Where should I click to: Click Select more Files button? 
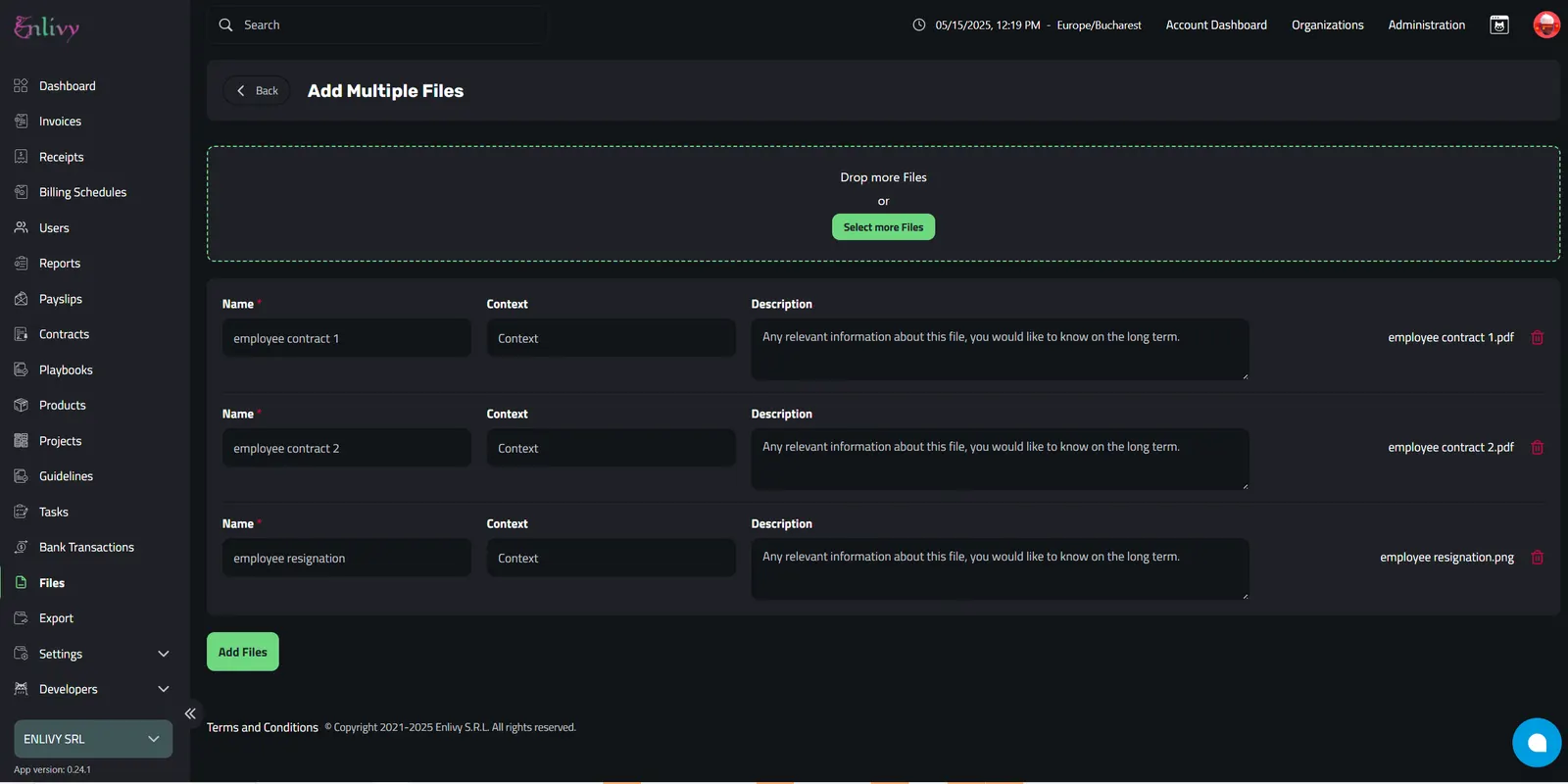883,227
